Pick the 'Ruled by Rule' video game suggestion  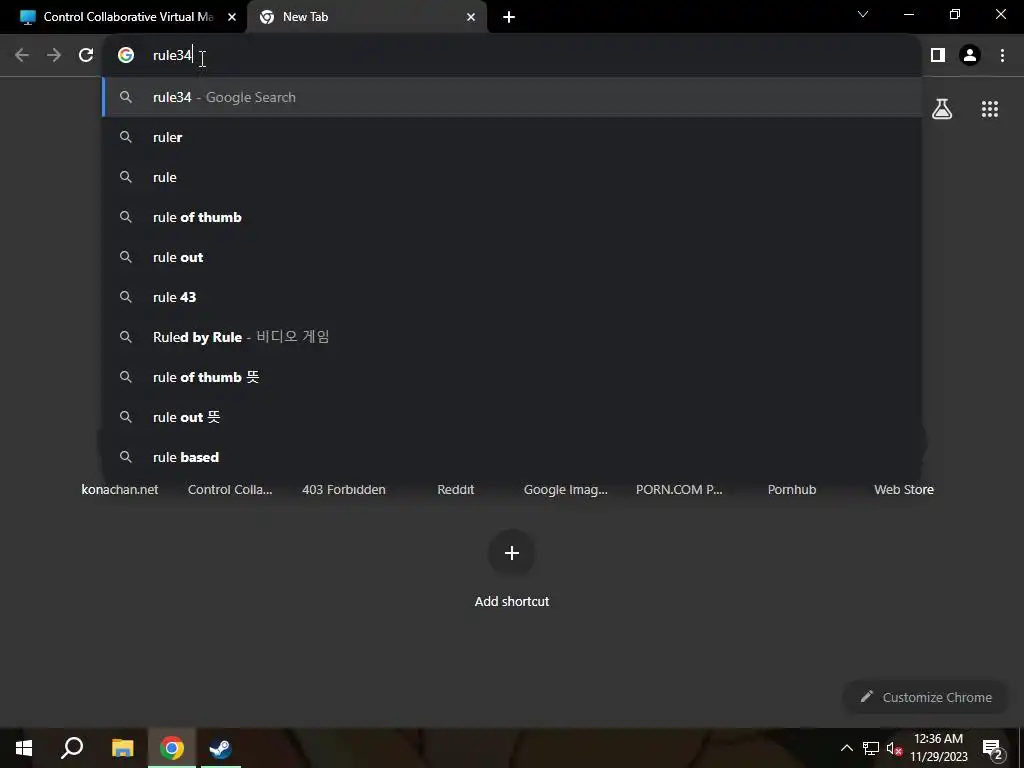click(512, 337)
